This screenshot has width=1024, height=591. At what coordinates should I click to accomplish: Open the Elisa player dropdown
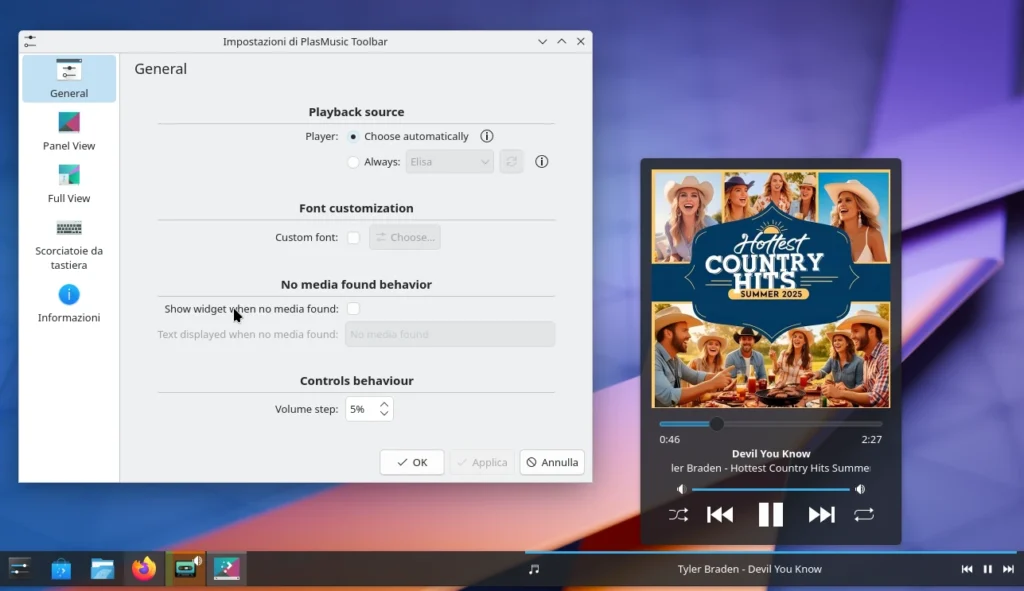pos(449,161)
